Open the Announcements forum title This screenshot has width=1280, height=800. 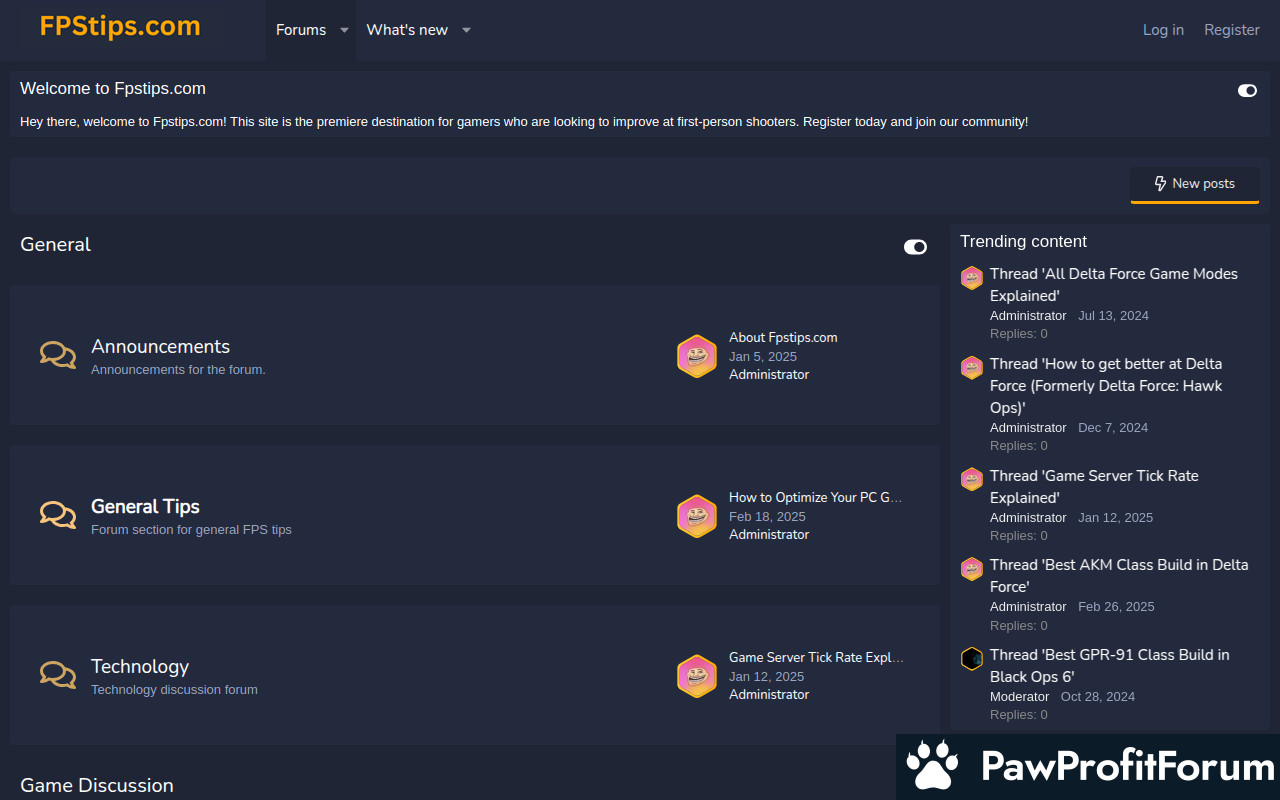coord(160,347)
